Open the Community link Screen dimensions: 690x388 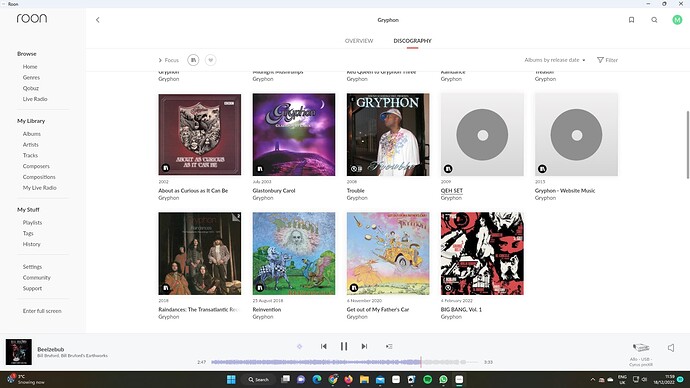coord(37,278)
